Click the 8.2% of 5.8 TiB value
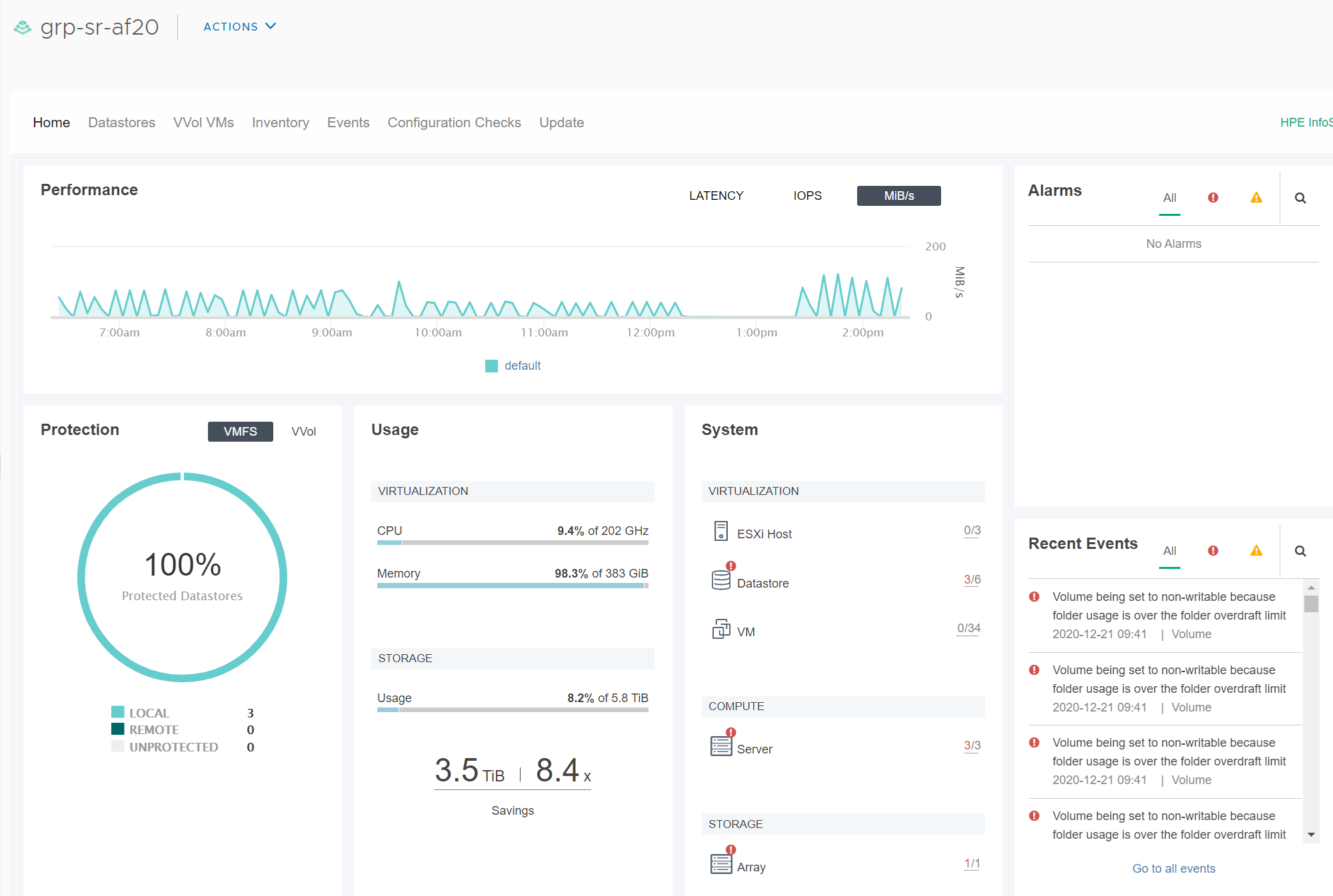The width and height of the screenshot is (1333, 896). 608,698
